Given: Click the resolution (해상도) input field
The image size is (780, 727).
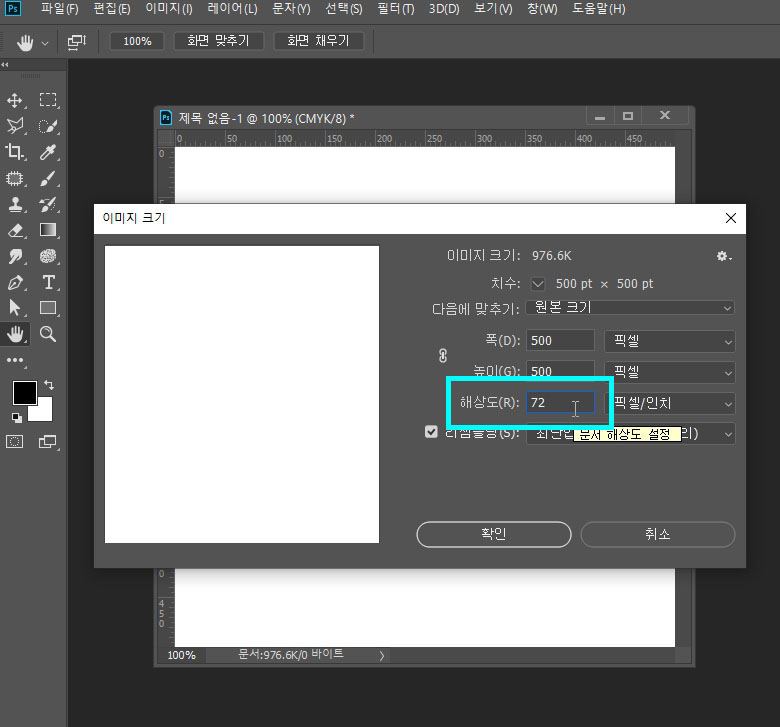Looking at the screenshot, I should pyautogui.click(x=560, y=403).
